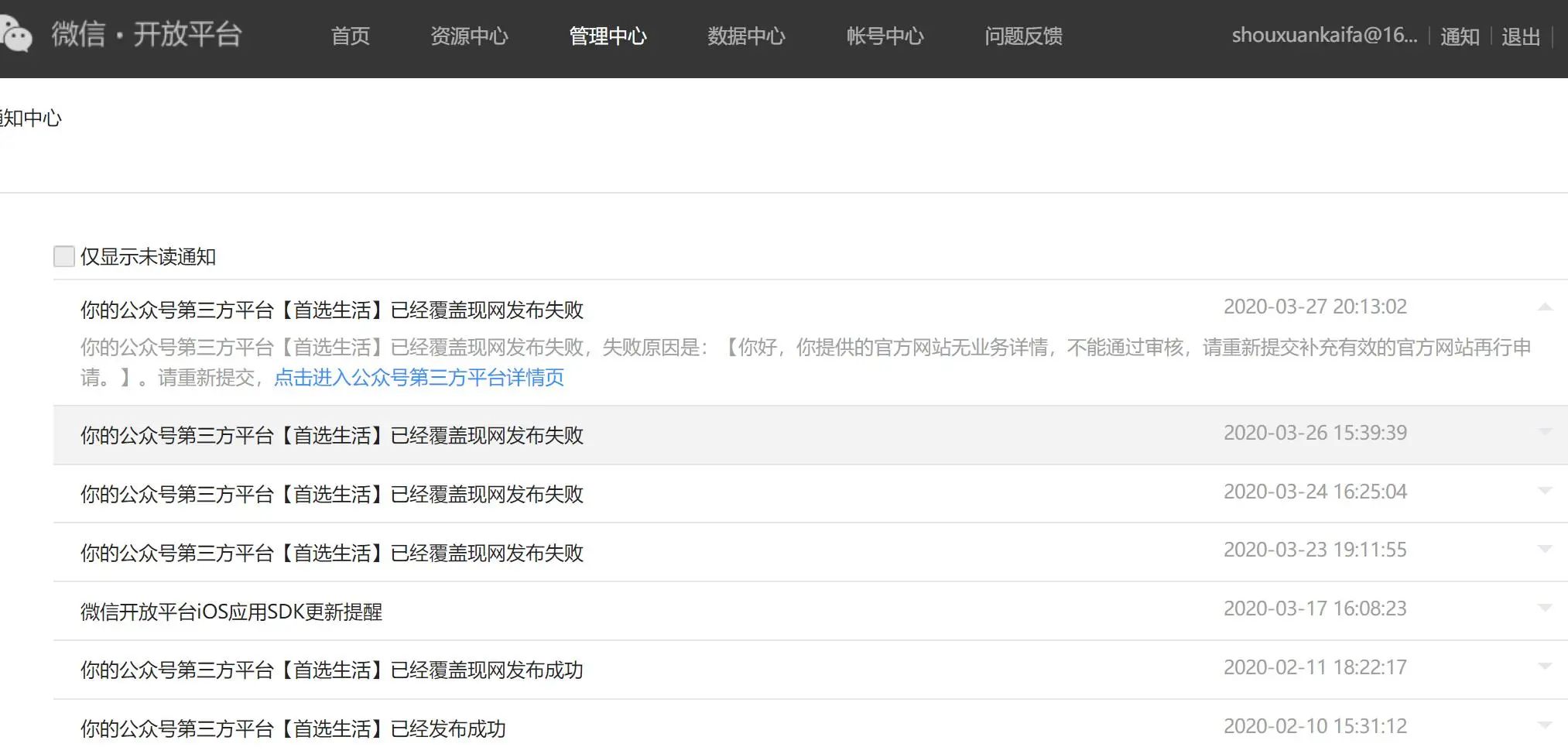This screenshot has height=754, width=1568.
Task: Select the 数据中心 tab
Action: [746, 36]
